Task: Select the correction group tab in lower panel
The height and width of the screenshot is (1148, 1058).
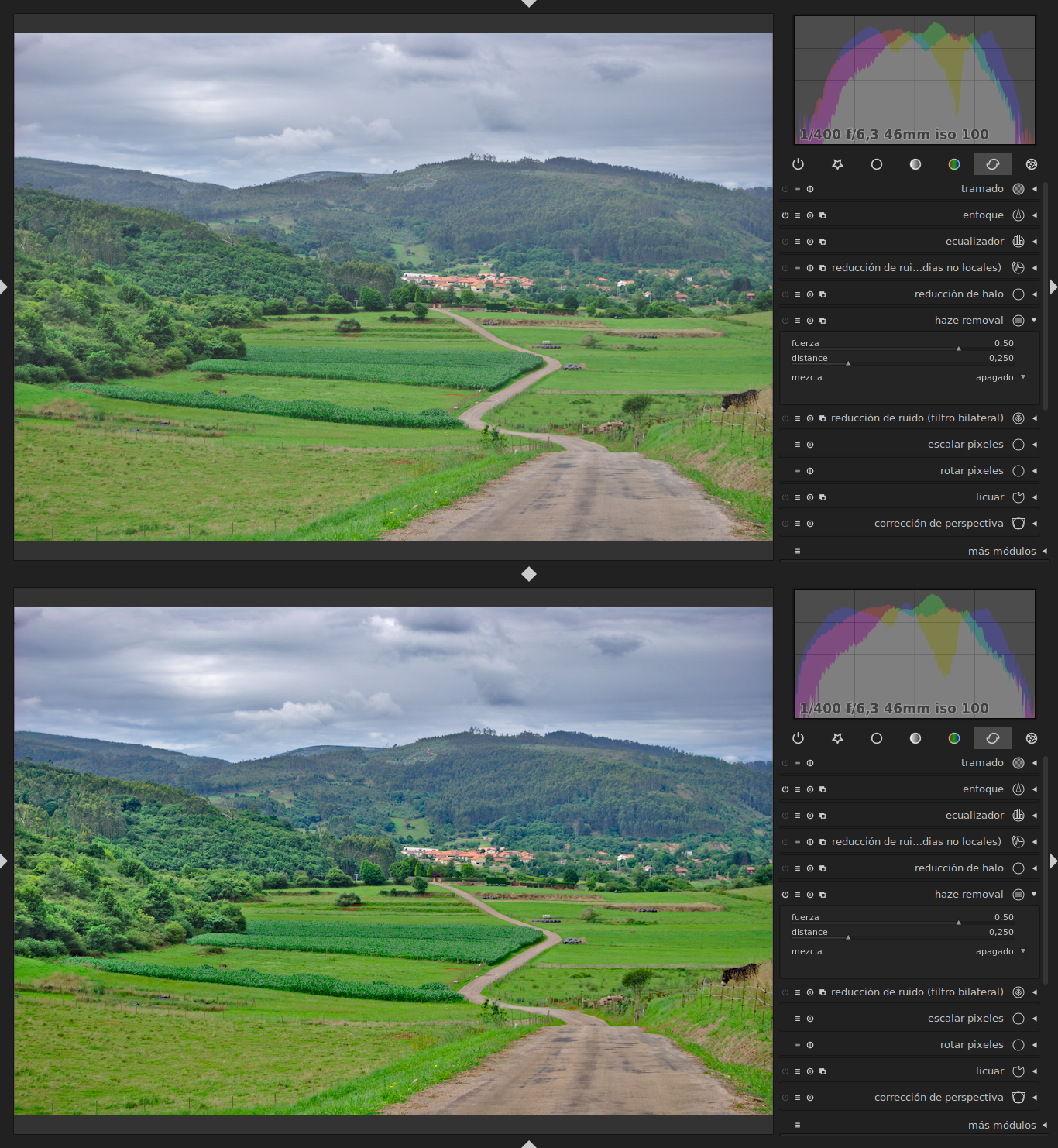Action: click(x=993, y=738)
